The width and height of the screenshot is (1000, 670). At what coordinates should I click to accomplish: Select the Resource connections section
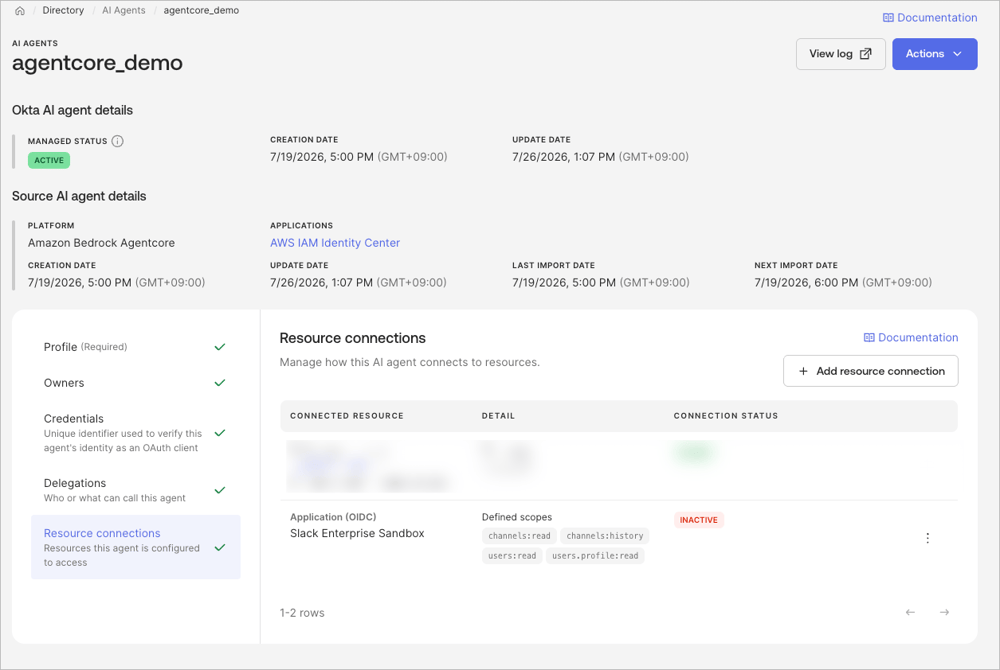(135, 547)
